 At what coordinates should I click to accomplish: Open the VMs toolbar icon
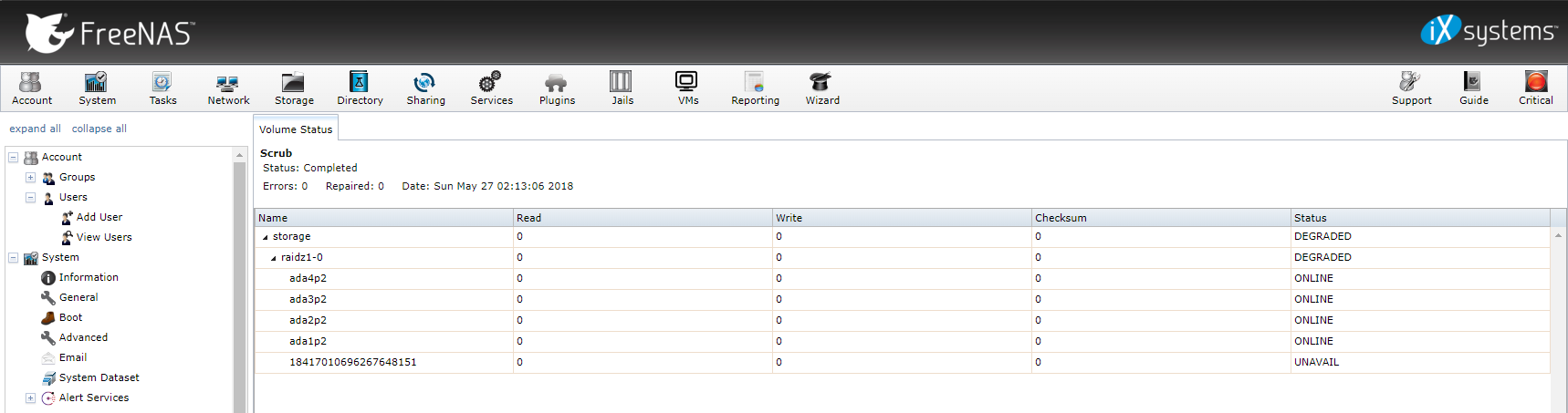click(x=688, y=88)
